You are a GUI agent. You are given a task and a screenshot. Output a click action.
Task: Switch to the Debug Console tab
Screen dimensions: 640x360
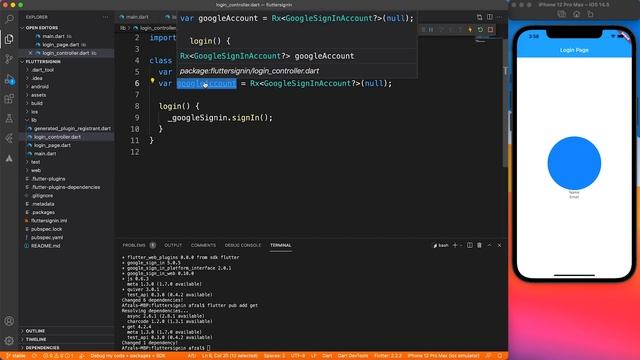243,245
